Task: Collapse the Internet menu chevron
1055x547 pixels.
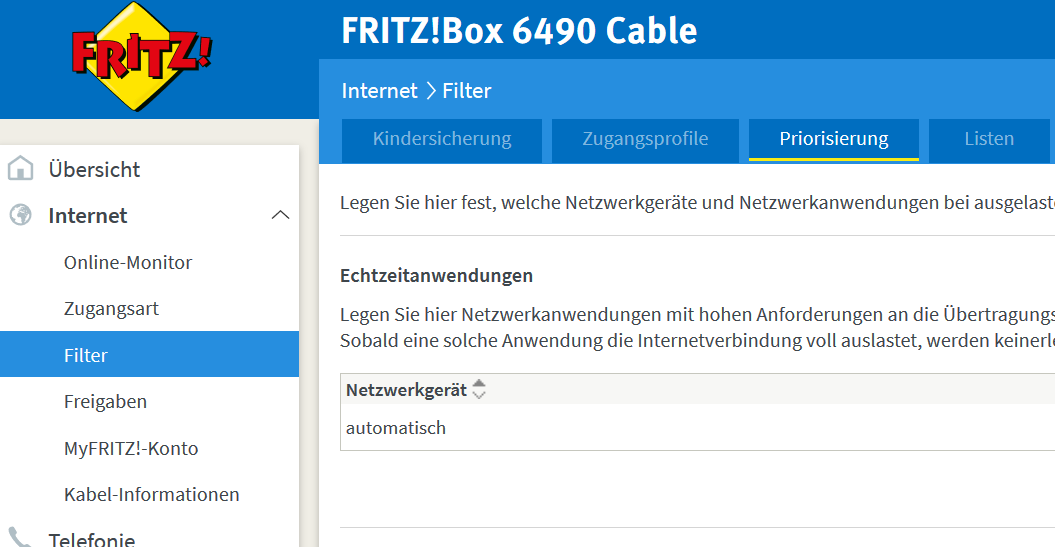Action: coord(280,215)
